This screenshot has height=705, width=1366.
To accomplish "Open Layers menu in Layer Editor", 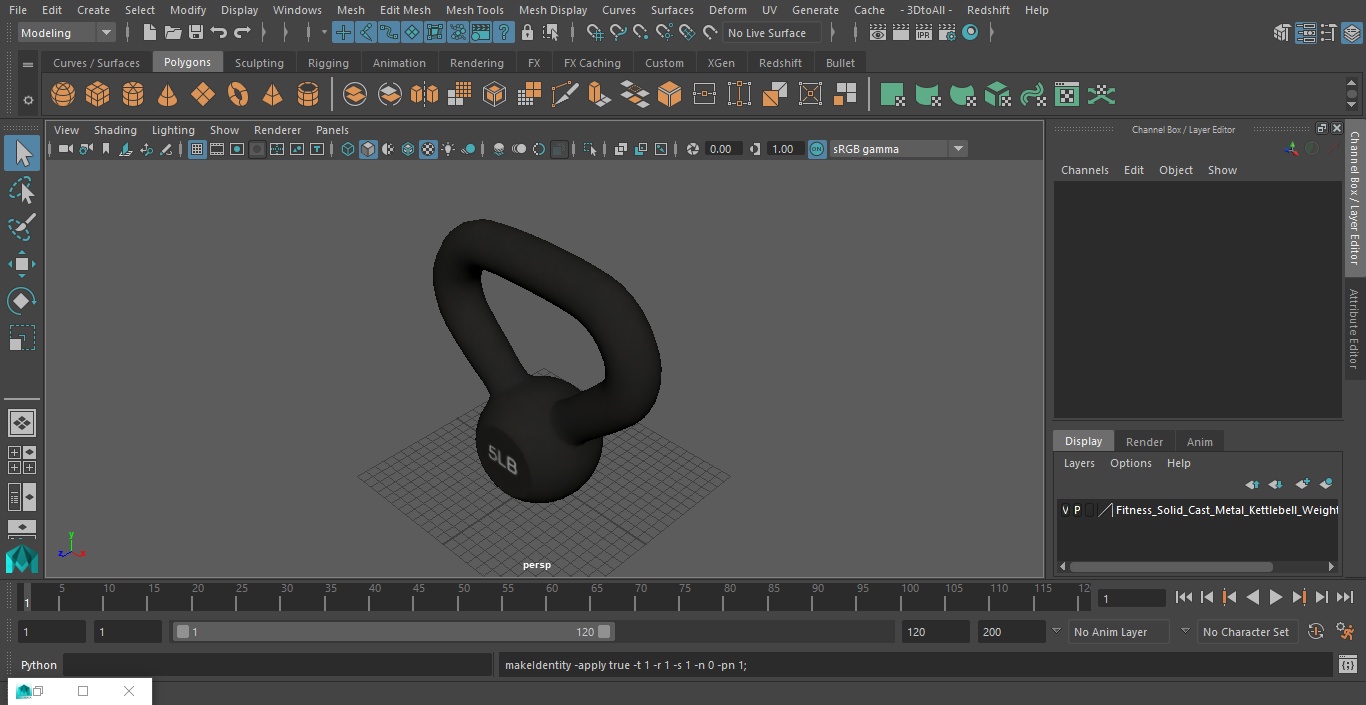I will click(1079, 463).
